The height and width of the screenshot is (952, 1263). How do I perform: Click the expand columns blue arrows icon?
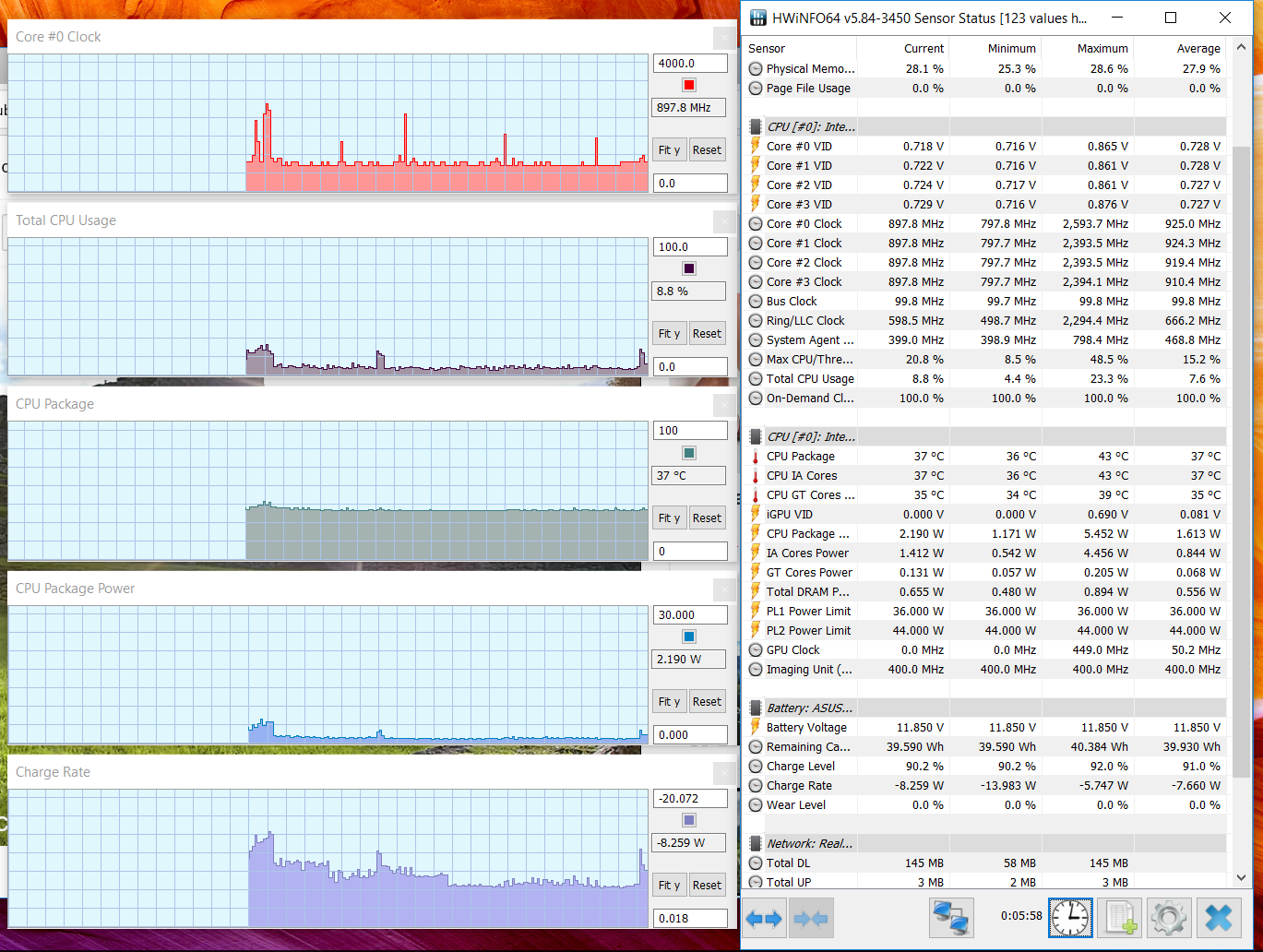click(x=765, y=918)
